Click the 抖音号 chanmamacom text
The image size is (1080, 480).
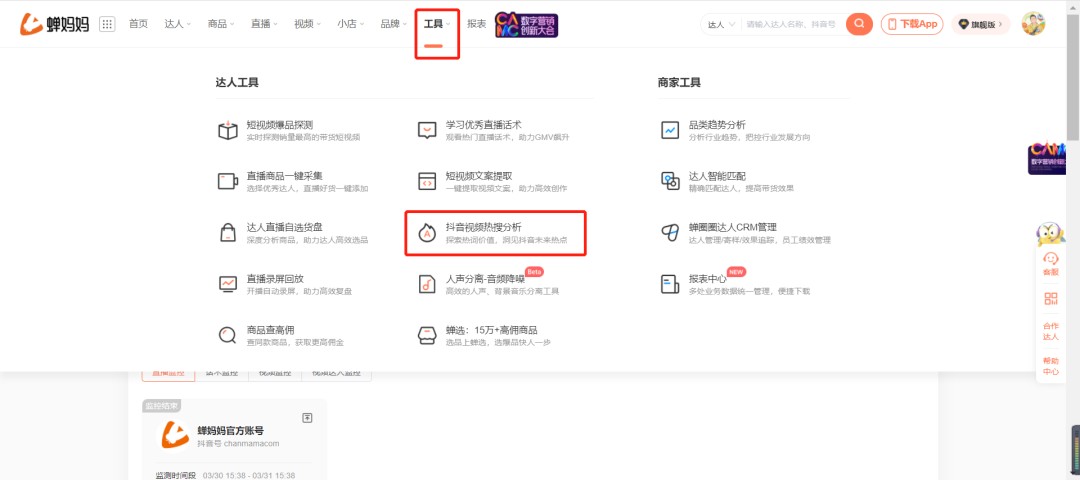coord(238,444)
